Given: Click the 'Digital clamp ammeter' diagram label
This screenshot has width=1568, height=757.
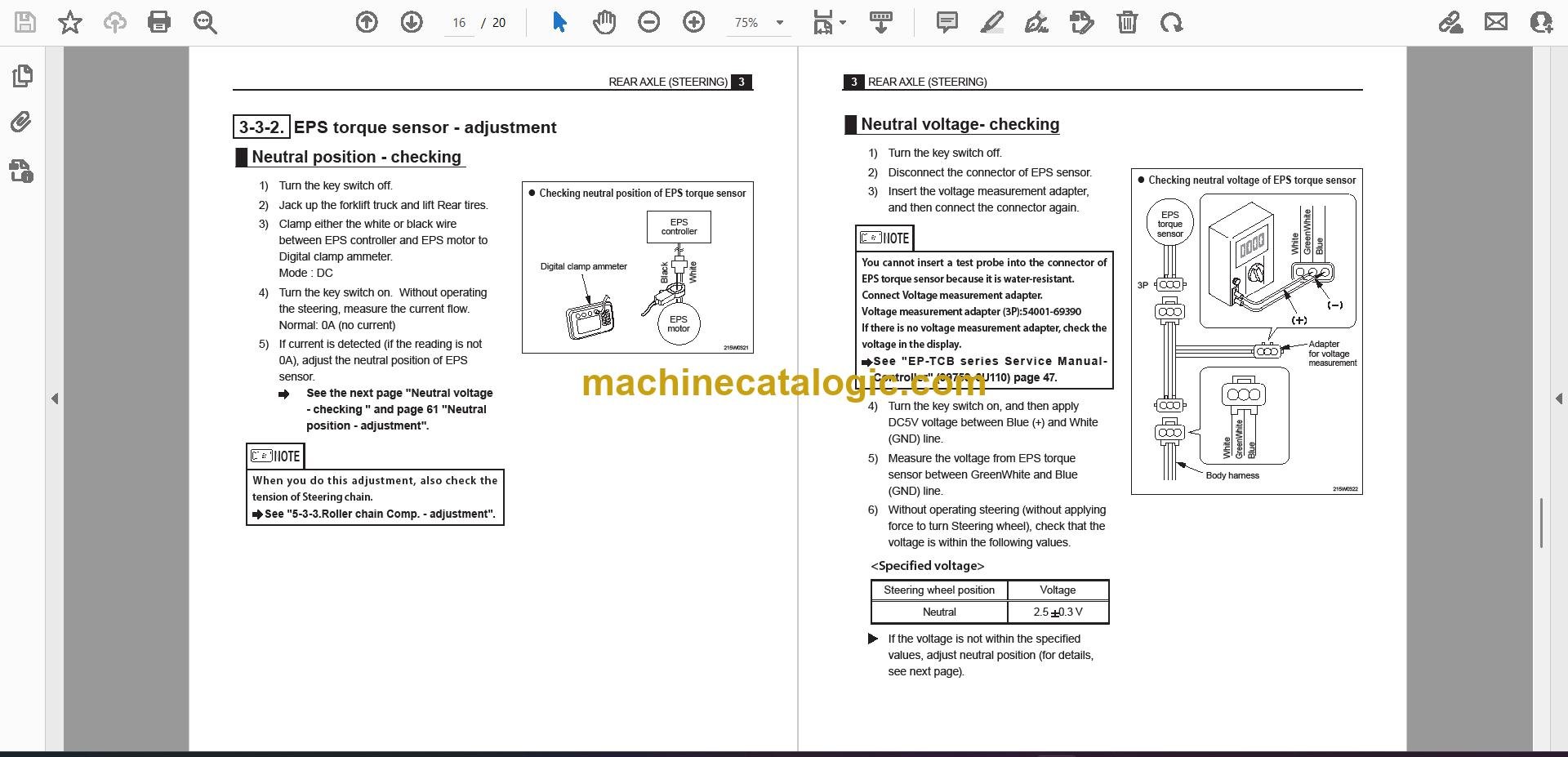Looking at the screenshot, I should pyautogui.click(x=584, y=266).
